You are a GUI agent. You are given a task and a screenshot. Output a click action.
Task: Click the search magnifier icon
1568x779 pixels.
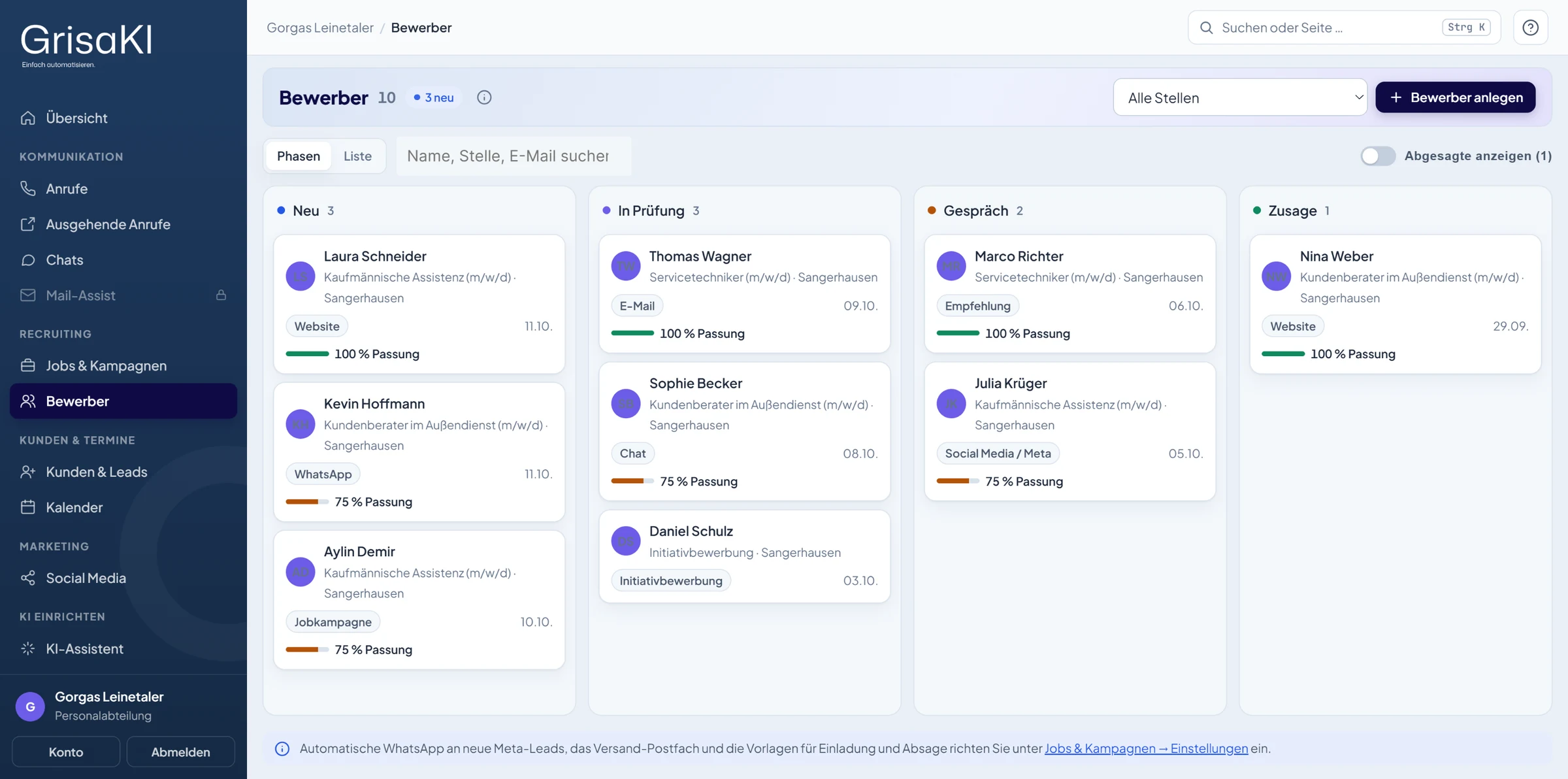(x=1206, y=27)
